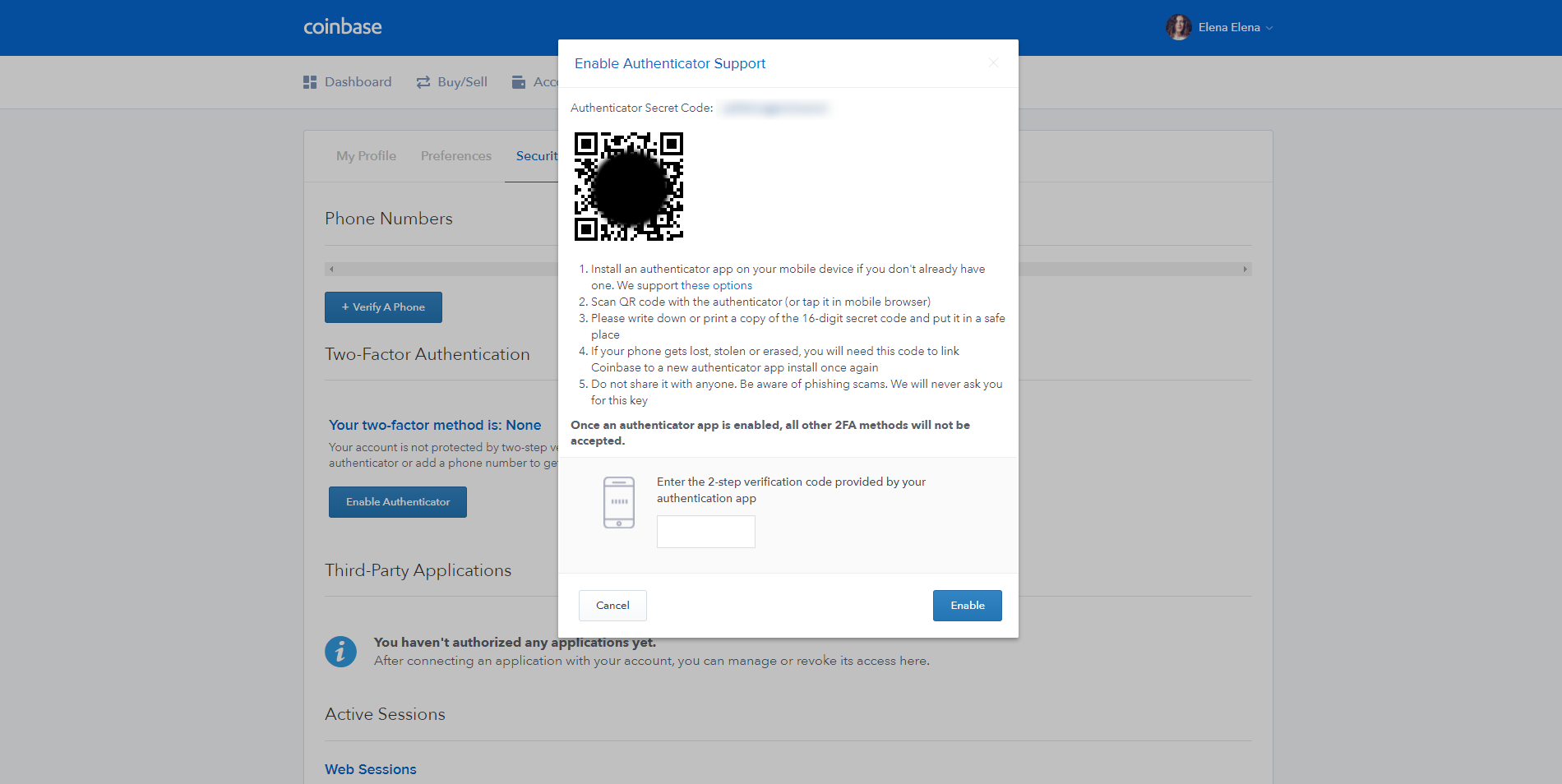Click the coinbase logo

[342, 27]
